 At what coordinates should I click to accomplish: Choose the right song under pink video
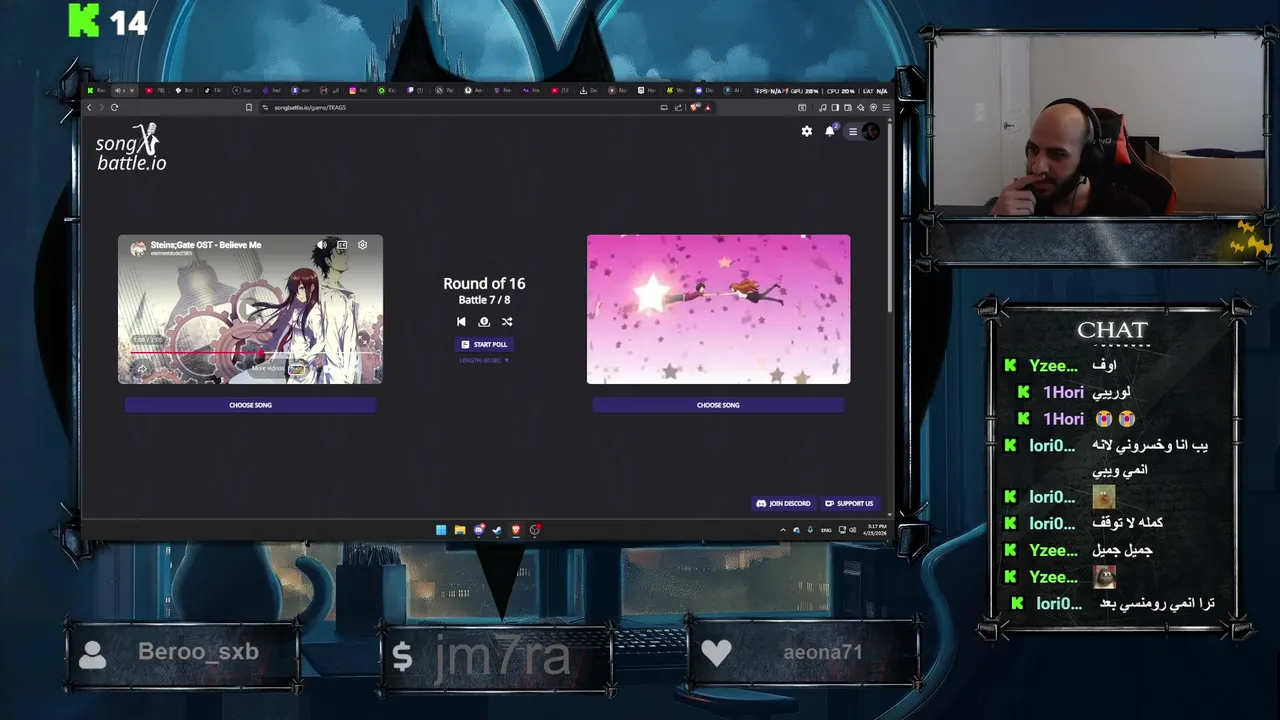(x=718, y=405)
